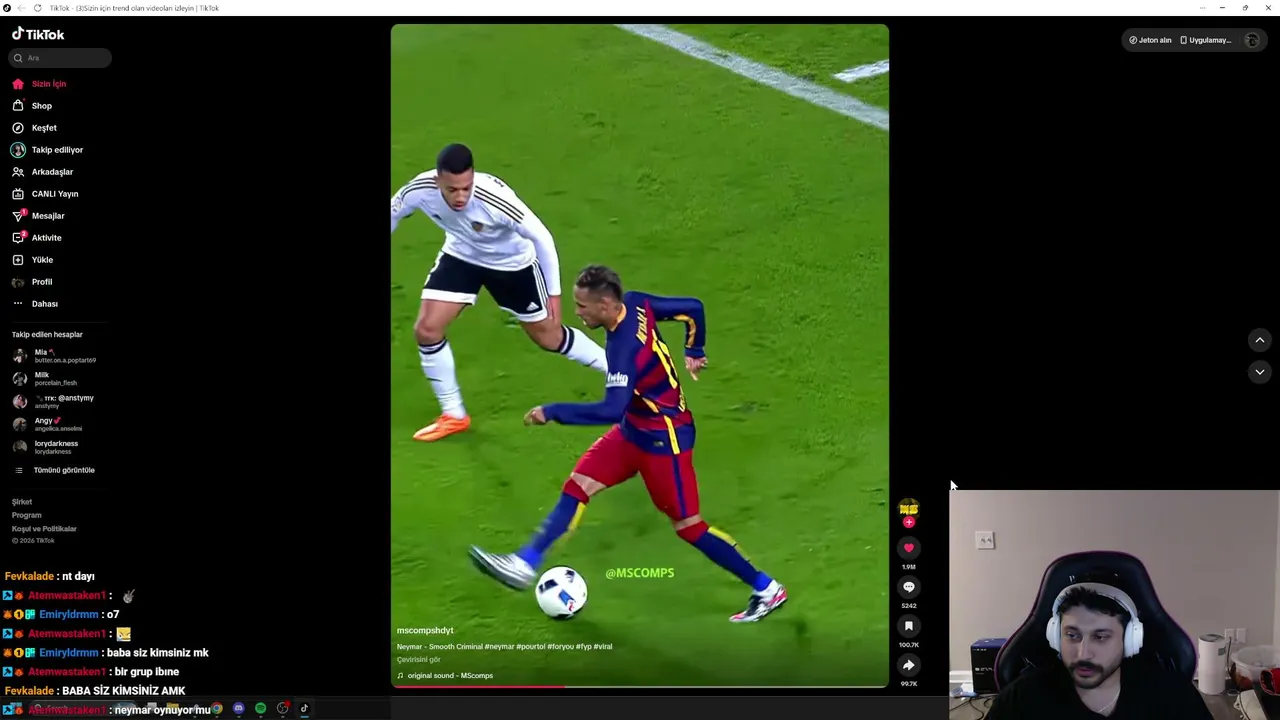Viewport: 1280px width, 720px height.
Task: Reload the page with the browser refresh icon
Action: 38,8
